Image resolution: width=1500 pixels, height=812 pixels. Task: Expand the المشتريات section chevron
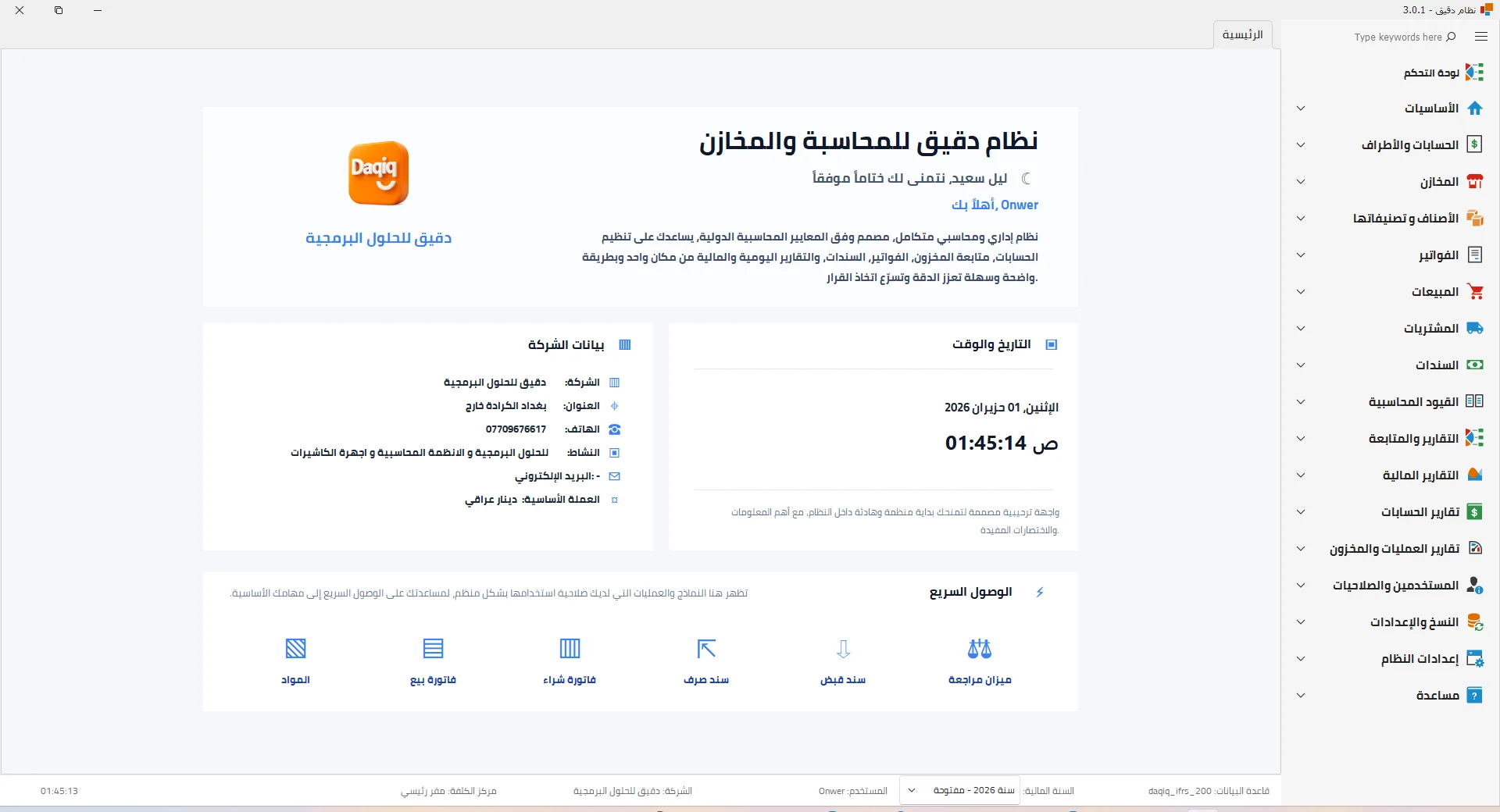(1301, 329)
